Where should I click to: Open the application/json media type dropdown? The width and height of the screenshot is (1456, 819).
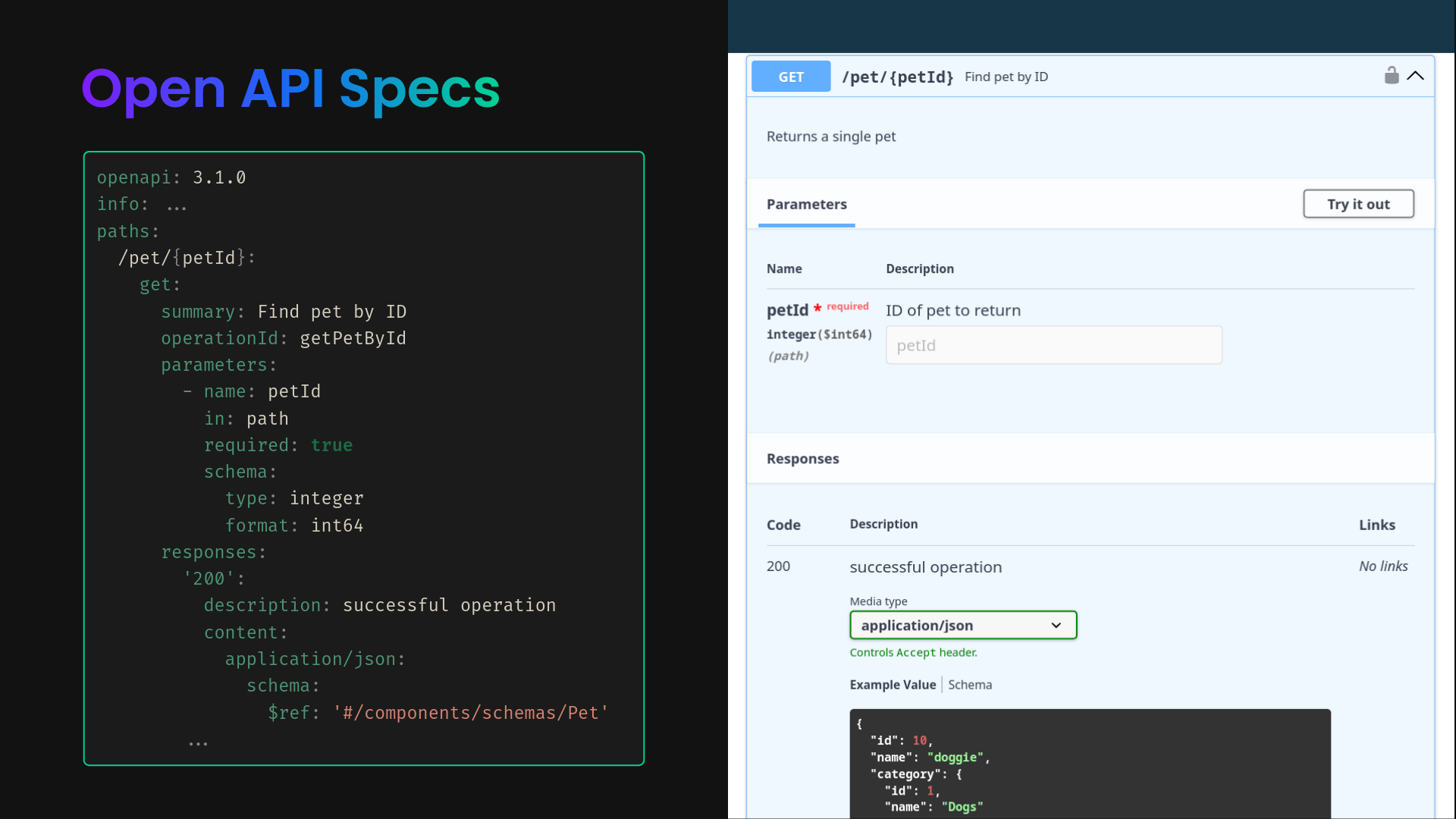(x=962, y=626)
